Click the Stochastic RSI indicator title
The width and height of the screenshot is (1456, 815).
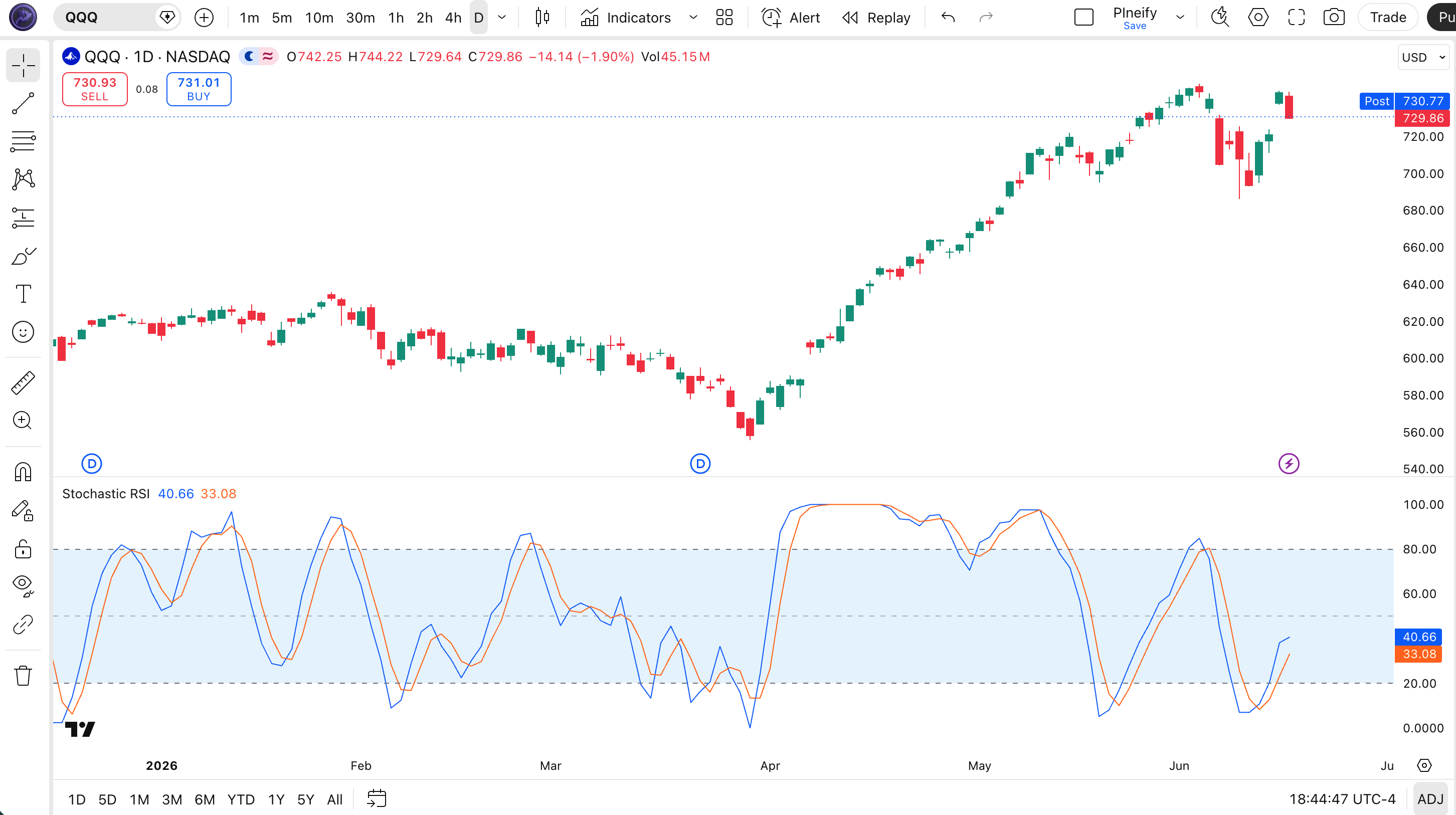point(106,493)
